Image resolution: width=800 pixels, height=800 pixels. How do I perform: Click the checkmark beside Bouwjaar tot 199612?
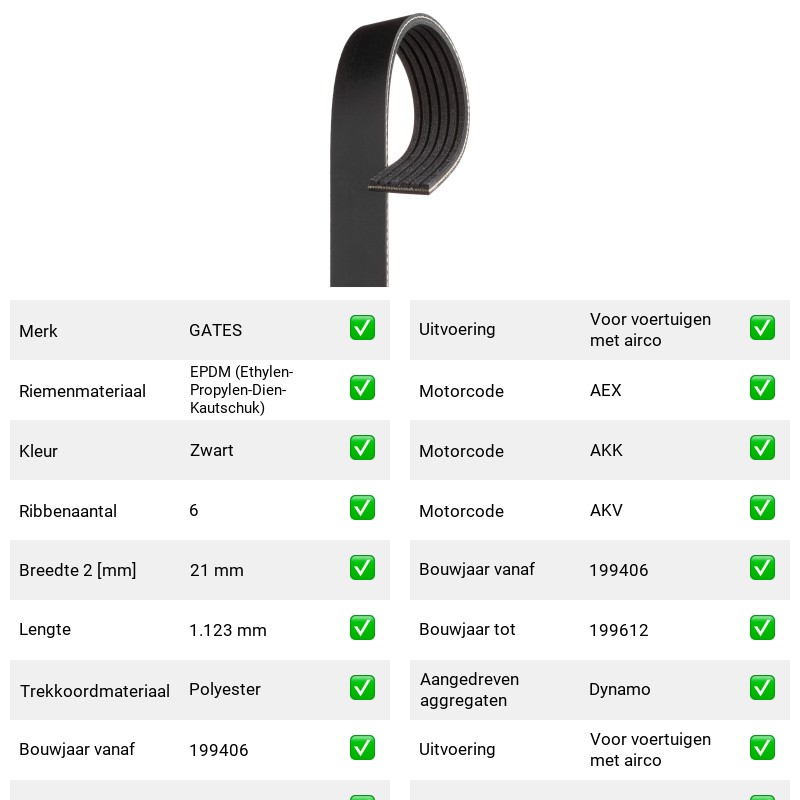point(762,628)
